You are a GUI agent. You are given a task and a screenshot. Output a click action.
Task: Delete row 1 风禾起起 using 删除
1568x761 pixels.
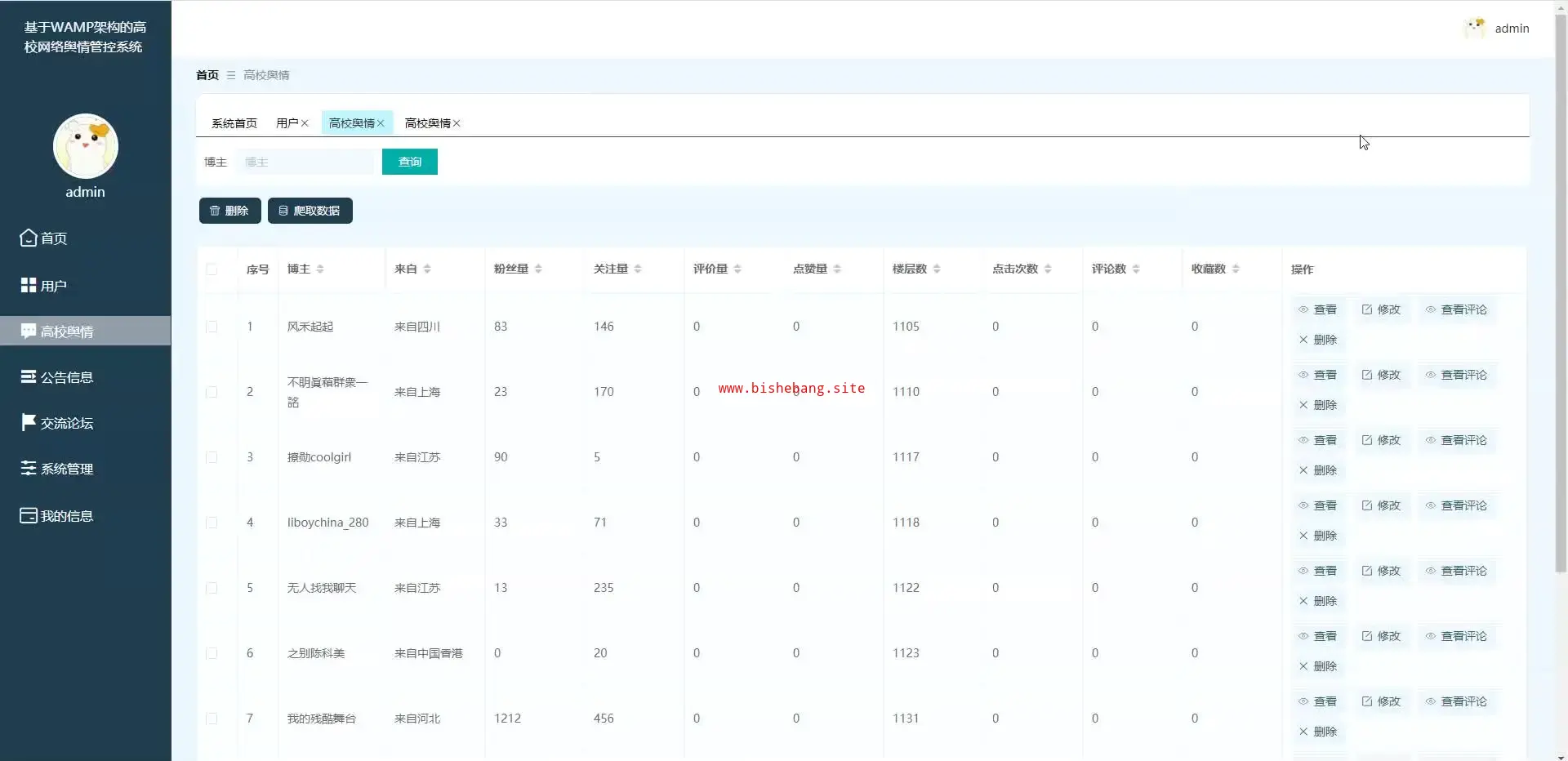coord(1317,340)
